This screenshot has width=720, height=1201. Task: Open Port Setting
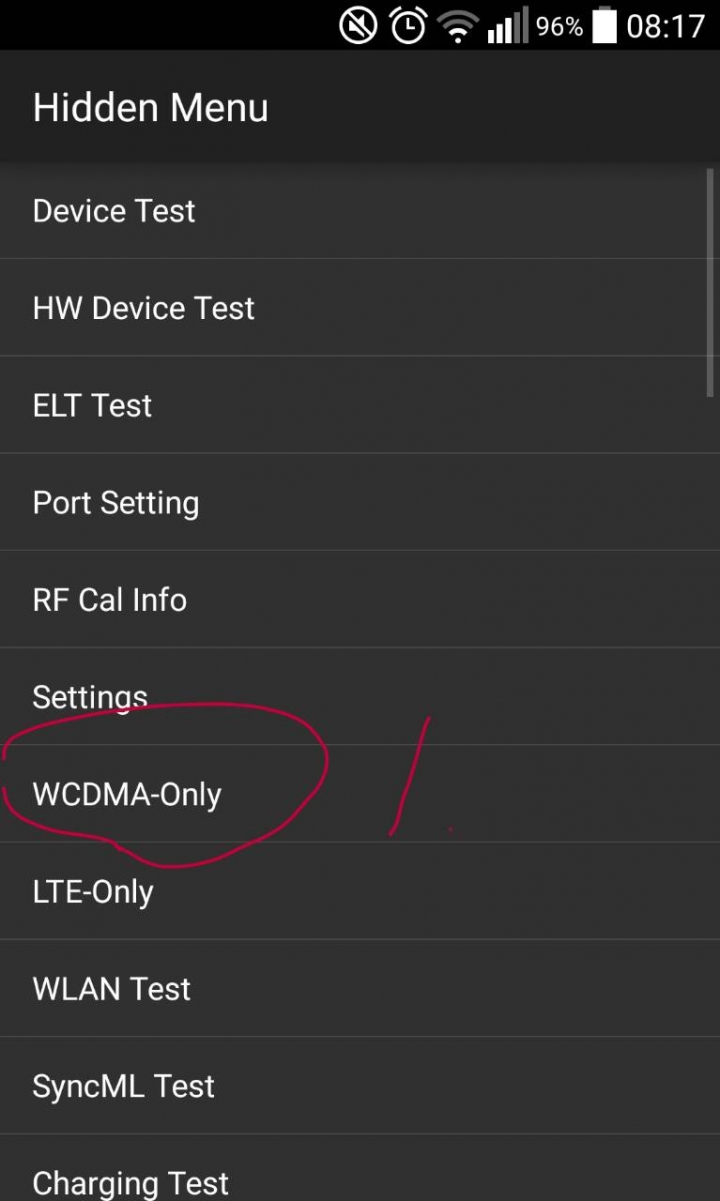(x=360, y=502)
